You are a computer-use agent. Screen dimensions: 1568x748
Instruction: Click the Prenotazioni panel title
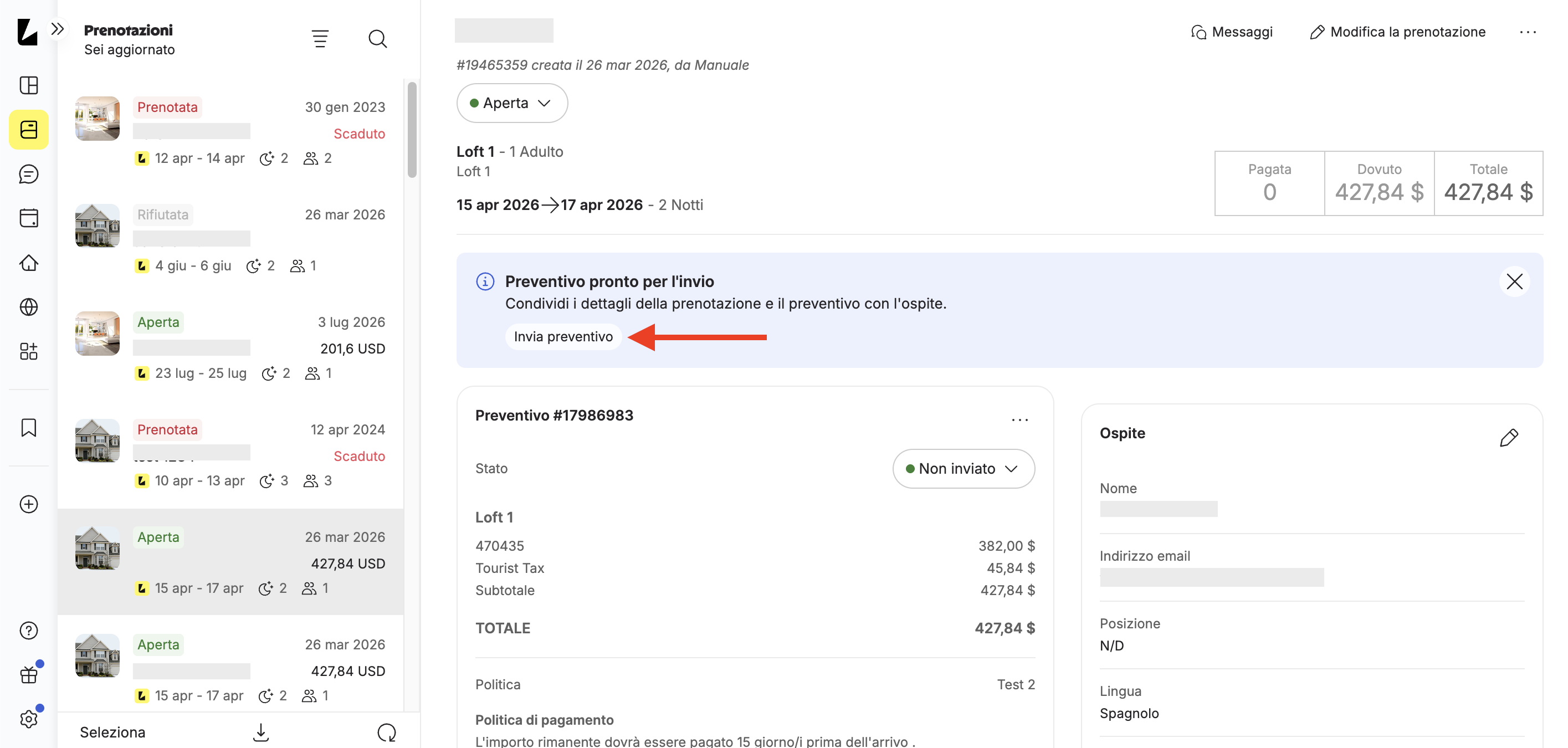128,30
